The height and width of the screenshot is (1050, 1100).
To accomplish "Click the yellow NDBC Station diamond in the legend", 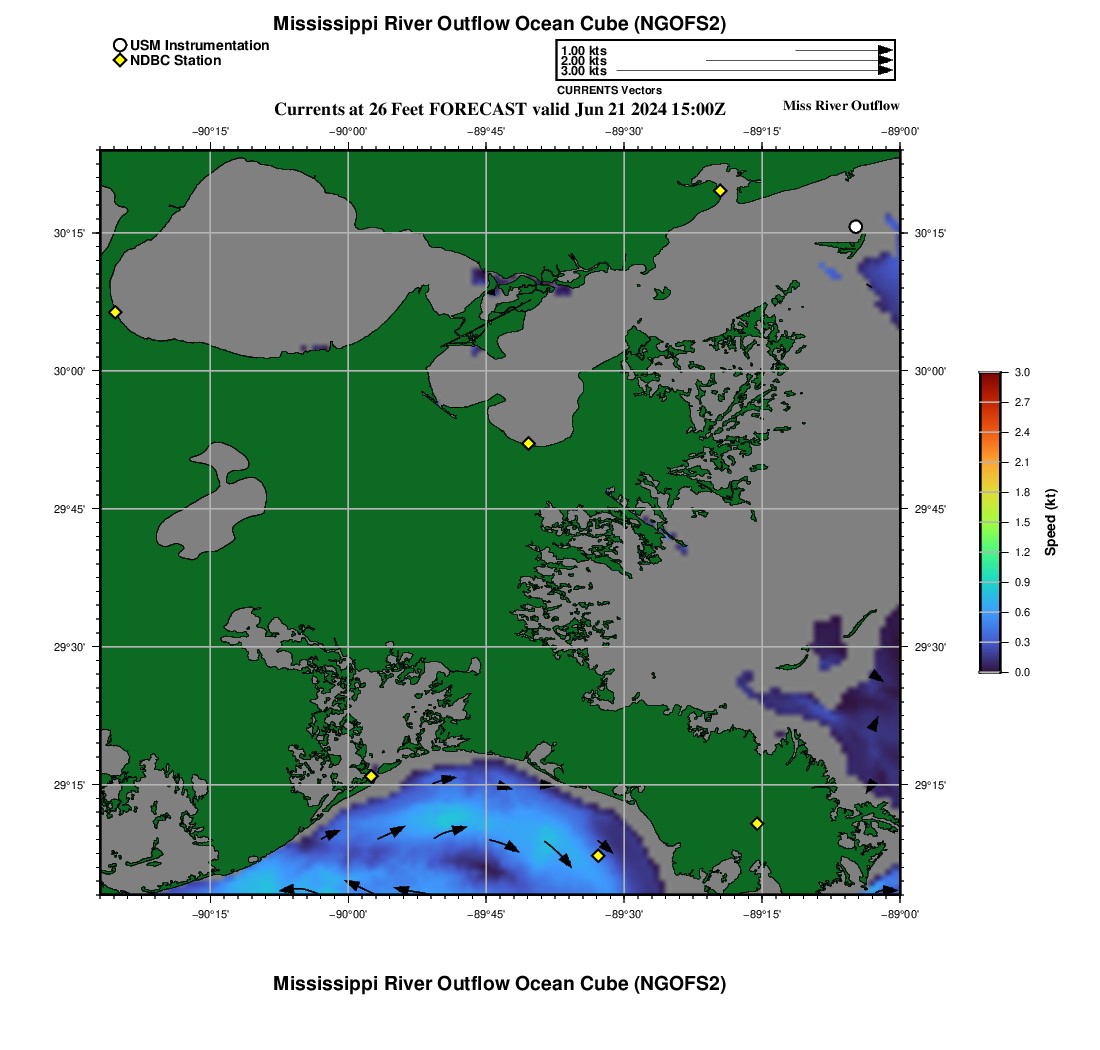I will [x=120, y=61].
